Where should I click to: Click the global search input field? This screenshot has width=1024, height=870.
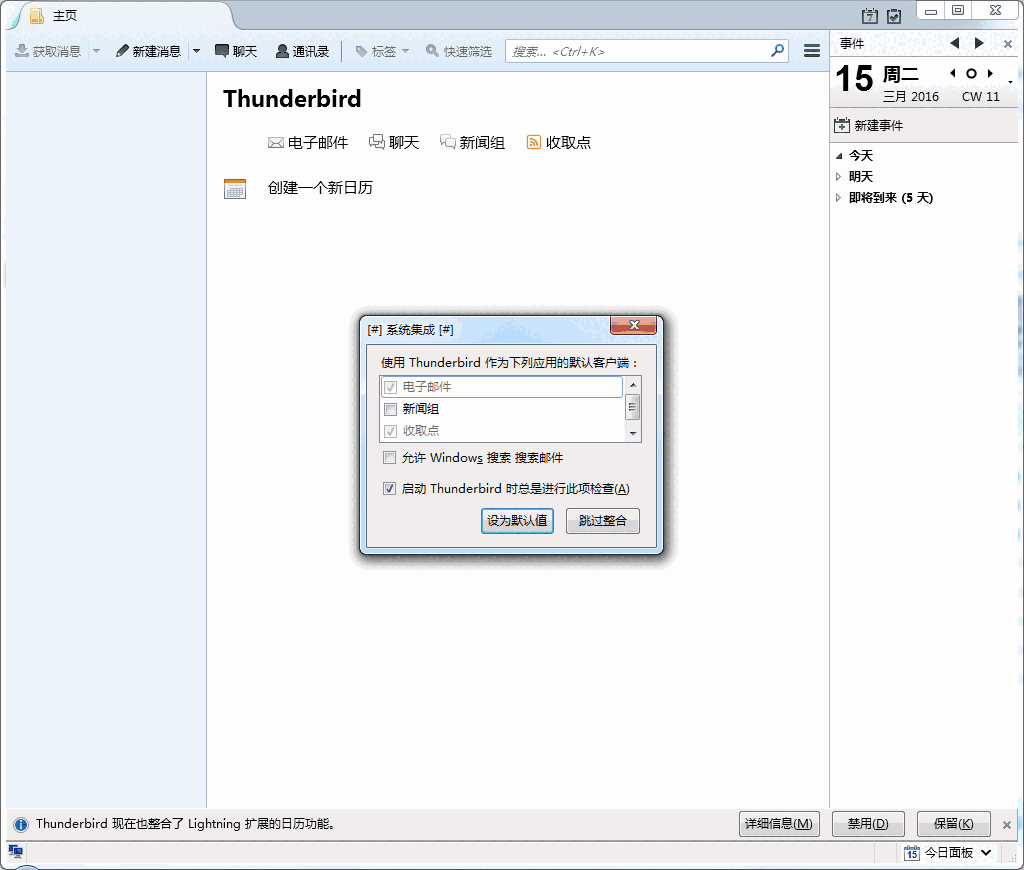coord(637,51)
